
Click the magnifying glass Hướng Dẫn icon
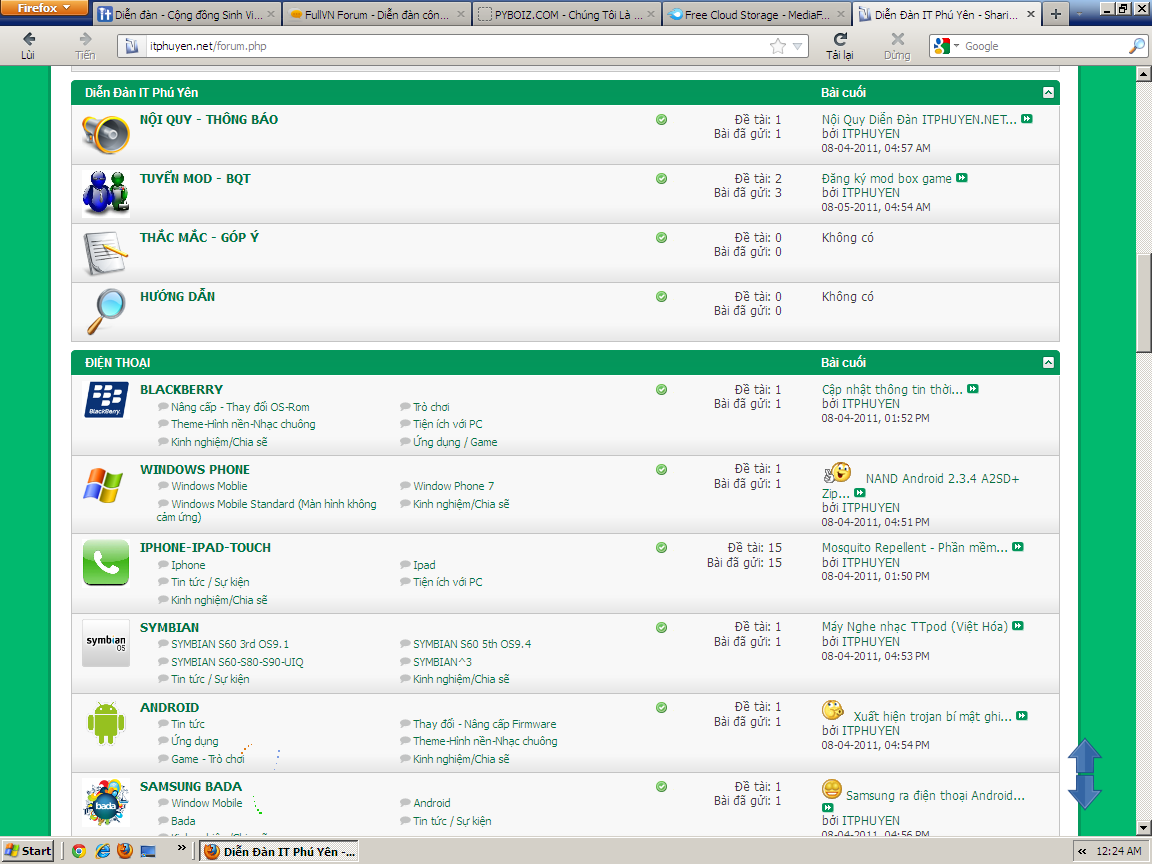pos(105,311)
